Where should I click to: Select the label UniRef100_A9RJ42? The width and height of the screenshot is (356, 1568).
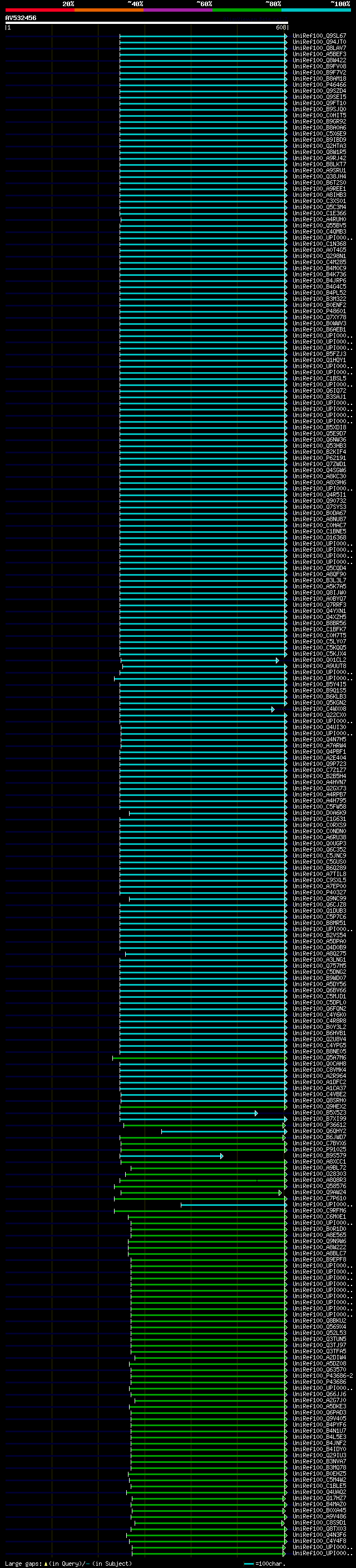tap(319, 159)
